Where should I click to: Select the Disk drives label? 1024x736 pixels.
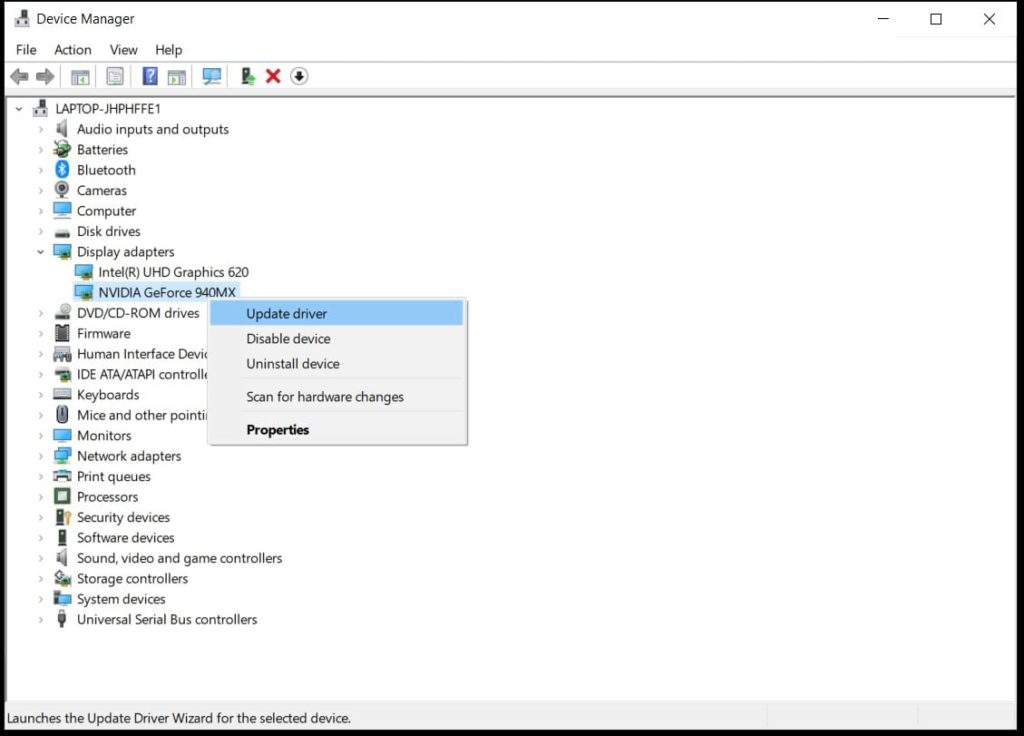click(108, 231)
